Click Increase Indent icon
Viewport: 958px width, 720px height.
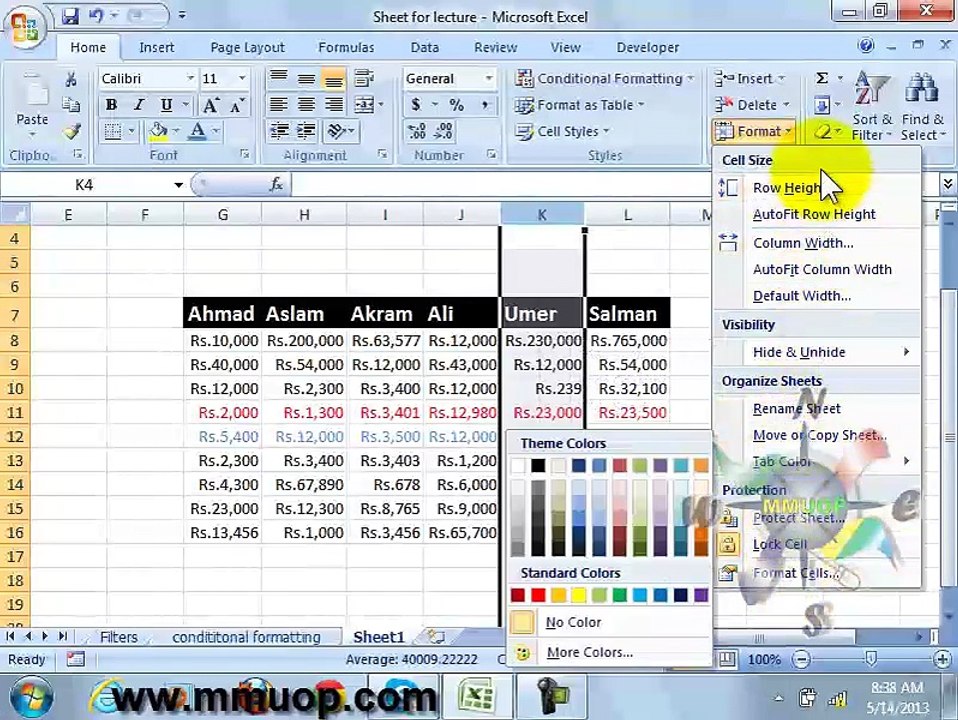[x=306, y=131]
